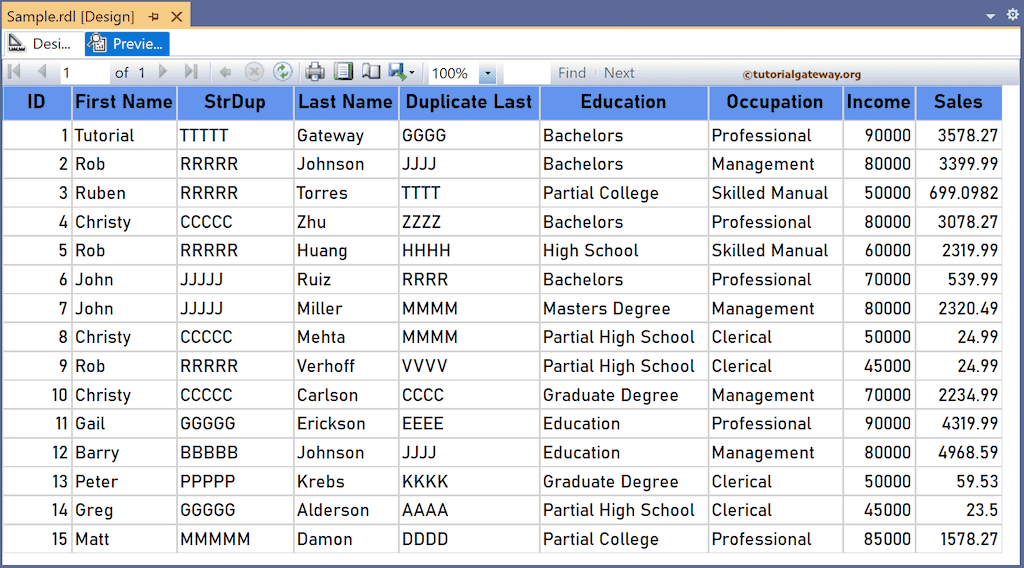Select the 'Ruben' first name cell

[123, 193]
